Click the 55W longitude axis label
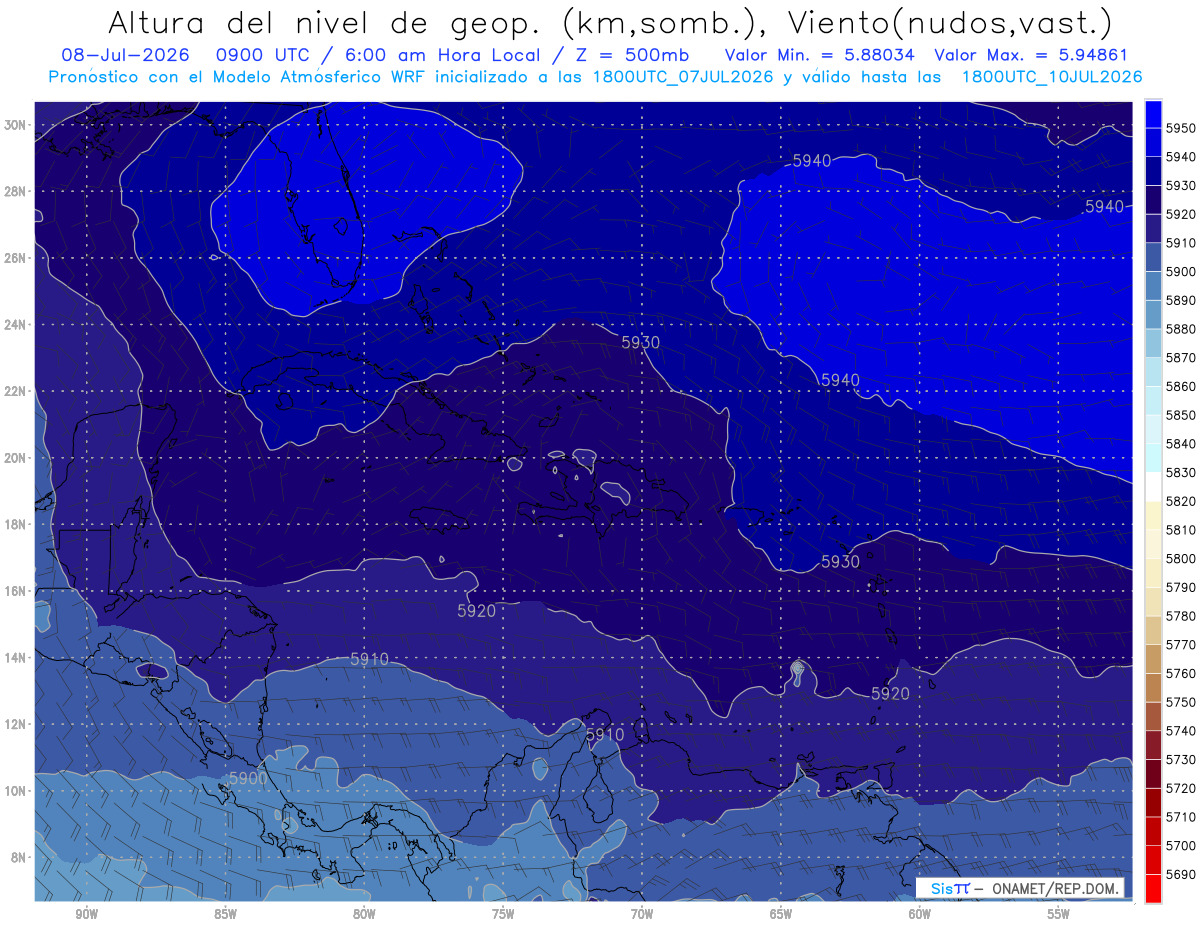 tap(1058, 913)
